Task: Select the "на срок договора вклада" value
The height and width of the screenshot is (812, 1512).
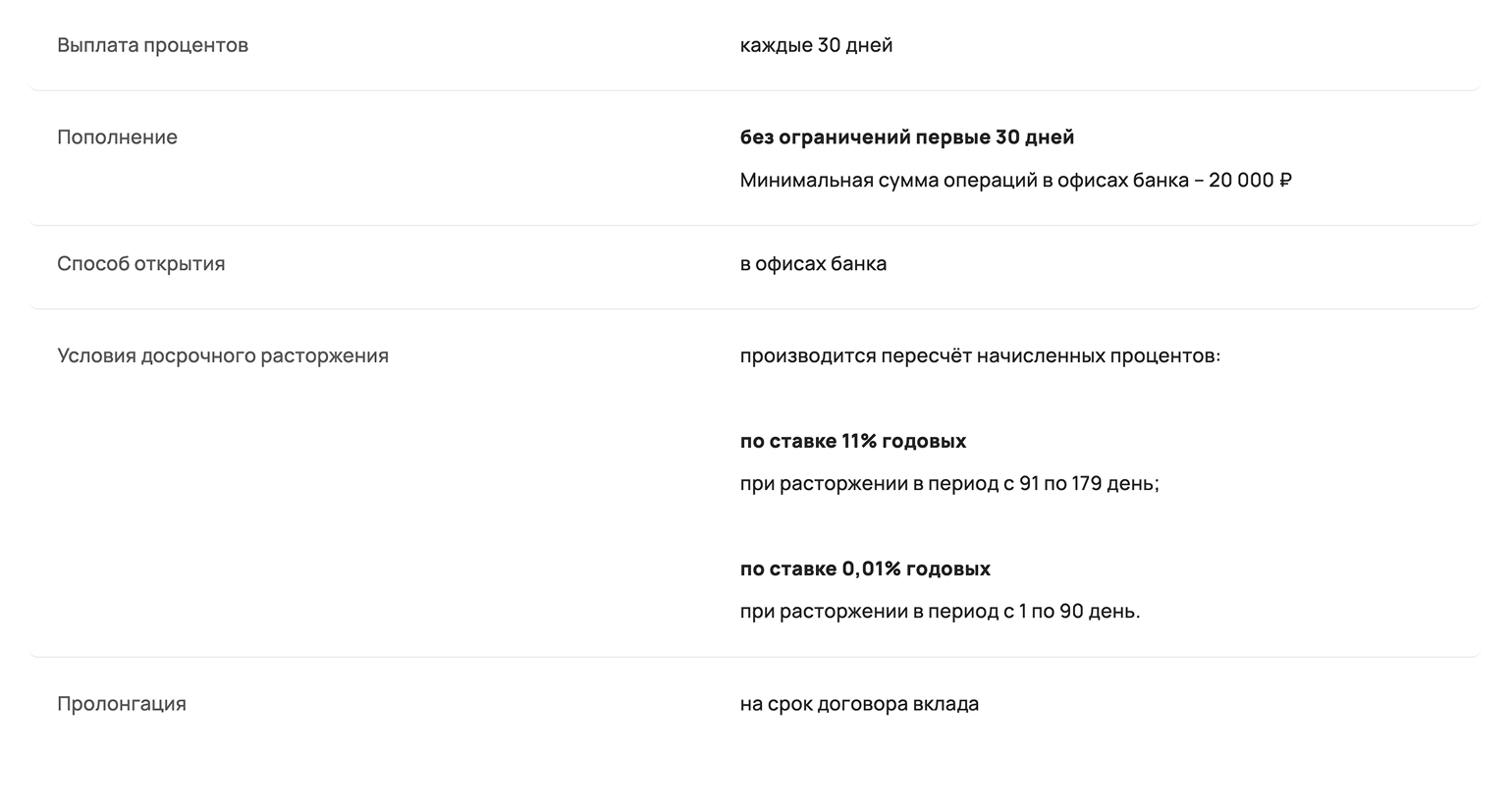Action: click(859, 704)
